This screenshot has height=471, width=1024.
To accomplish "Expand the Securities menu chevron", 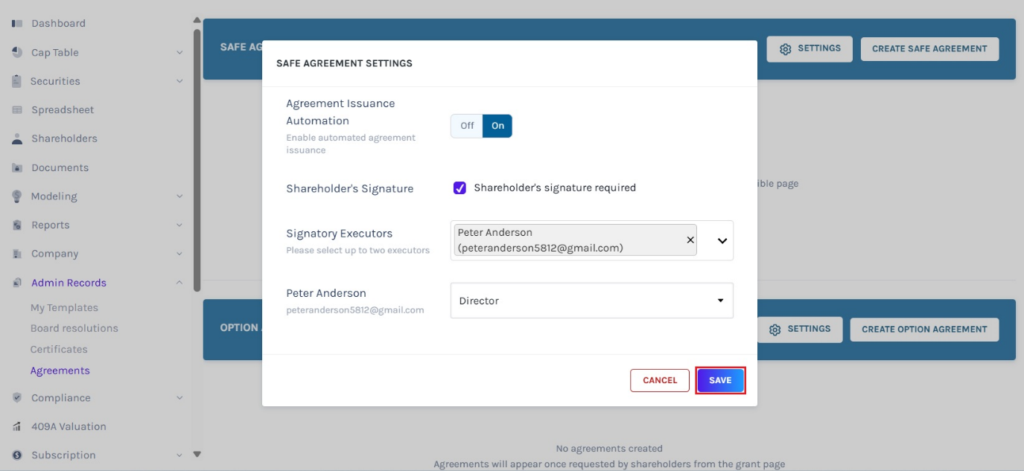I will point(180,82).
